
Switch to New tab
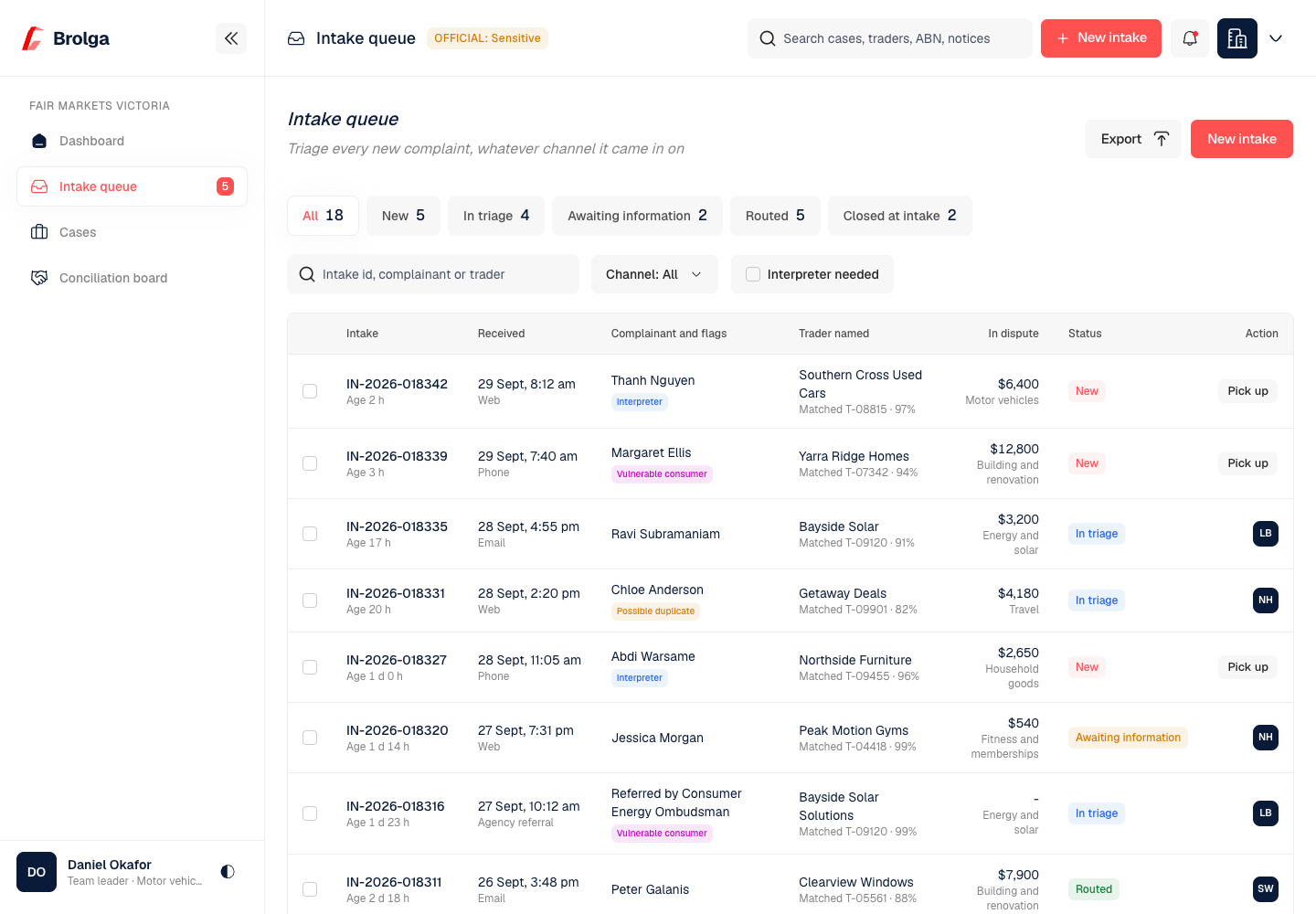(x=403, y=216)
